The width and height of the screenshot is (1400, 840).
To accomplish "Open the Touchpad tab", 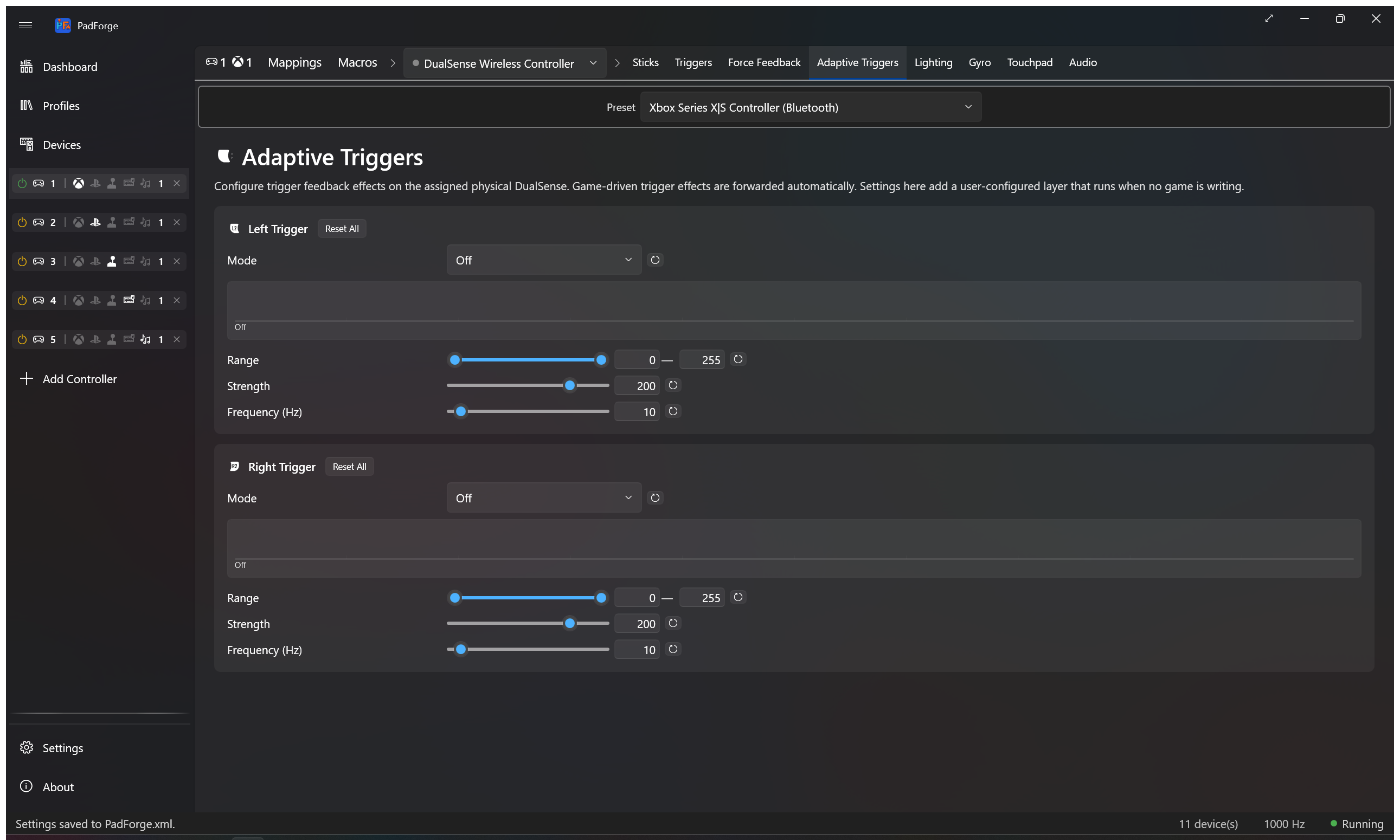I will [1030, 62].
